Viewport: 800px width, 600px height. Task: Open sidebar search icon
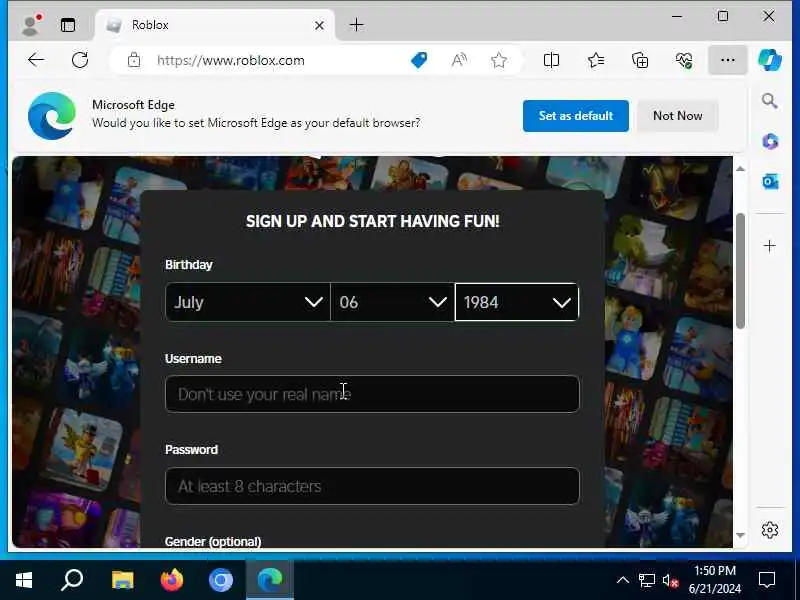point(769,101)
